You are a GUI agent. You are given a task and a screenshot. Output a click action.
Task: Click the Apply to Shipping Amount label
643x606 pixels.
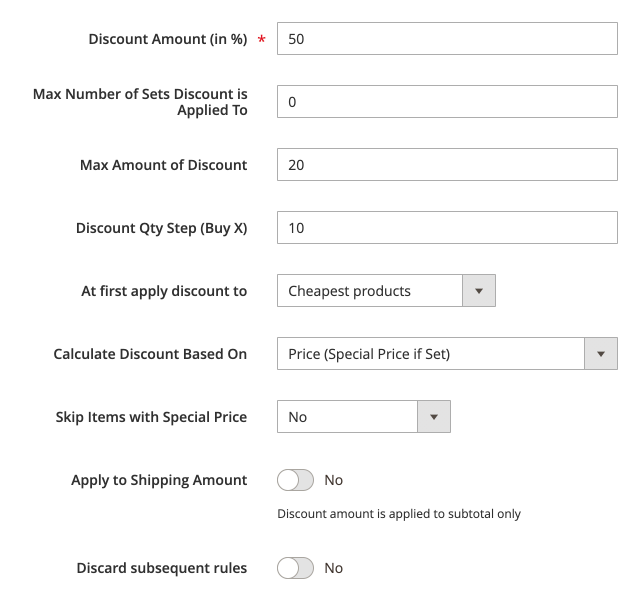[x=159, y=480]
